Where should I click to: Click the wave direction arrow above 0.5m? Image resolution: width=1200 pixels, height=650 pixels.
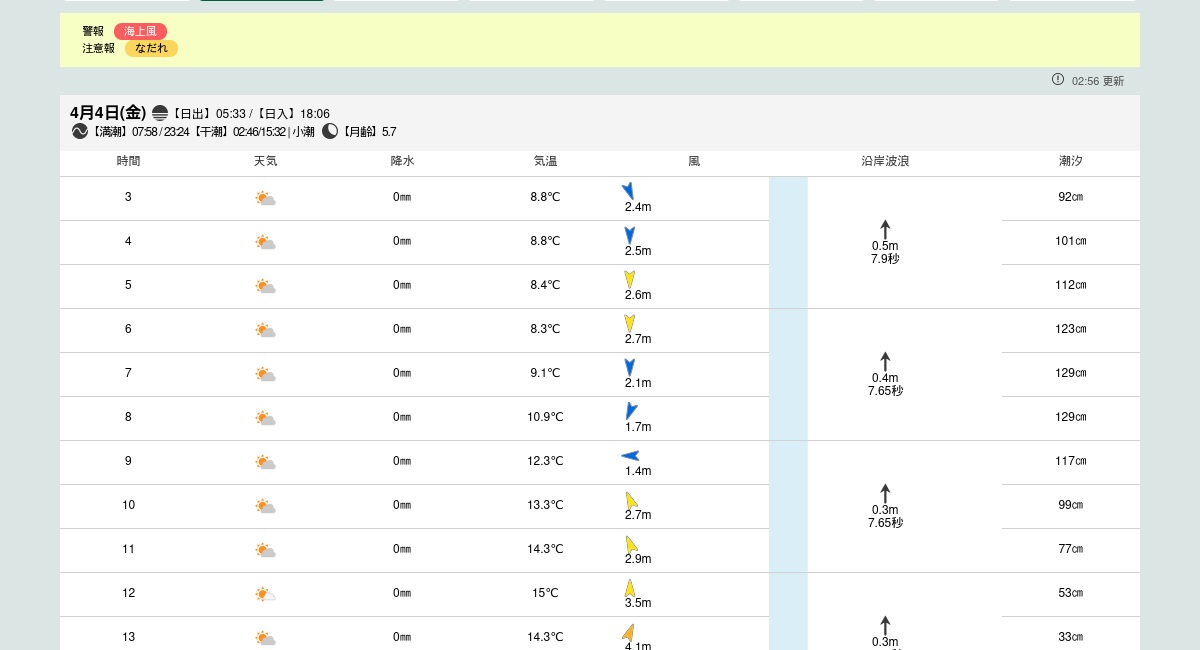pos(885,229)
